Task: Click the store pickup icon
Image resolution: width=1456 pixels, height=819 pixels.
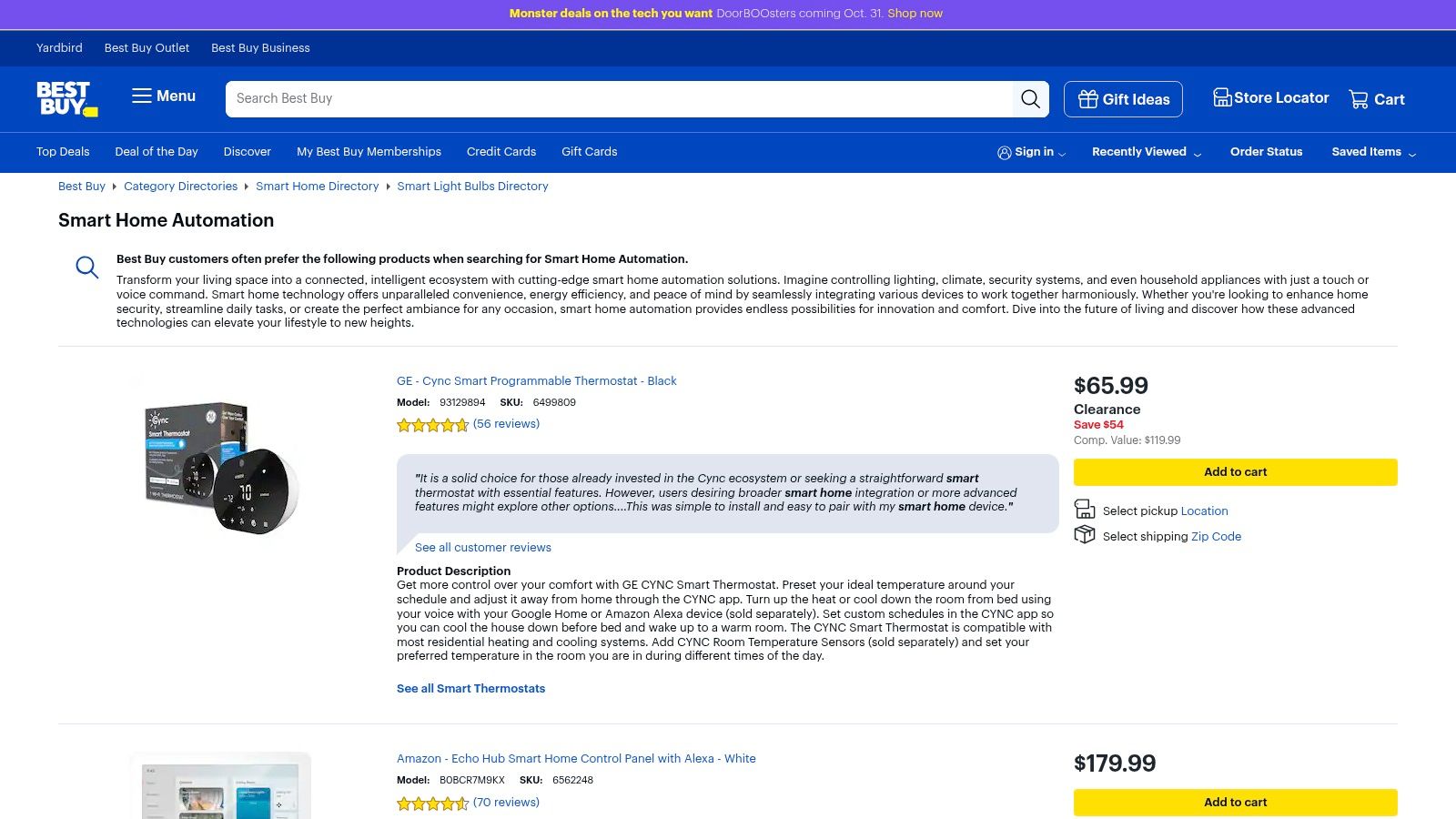Action: 1085,510
